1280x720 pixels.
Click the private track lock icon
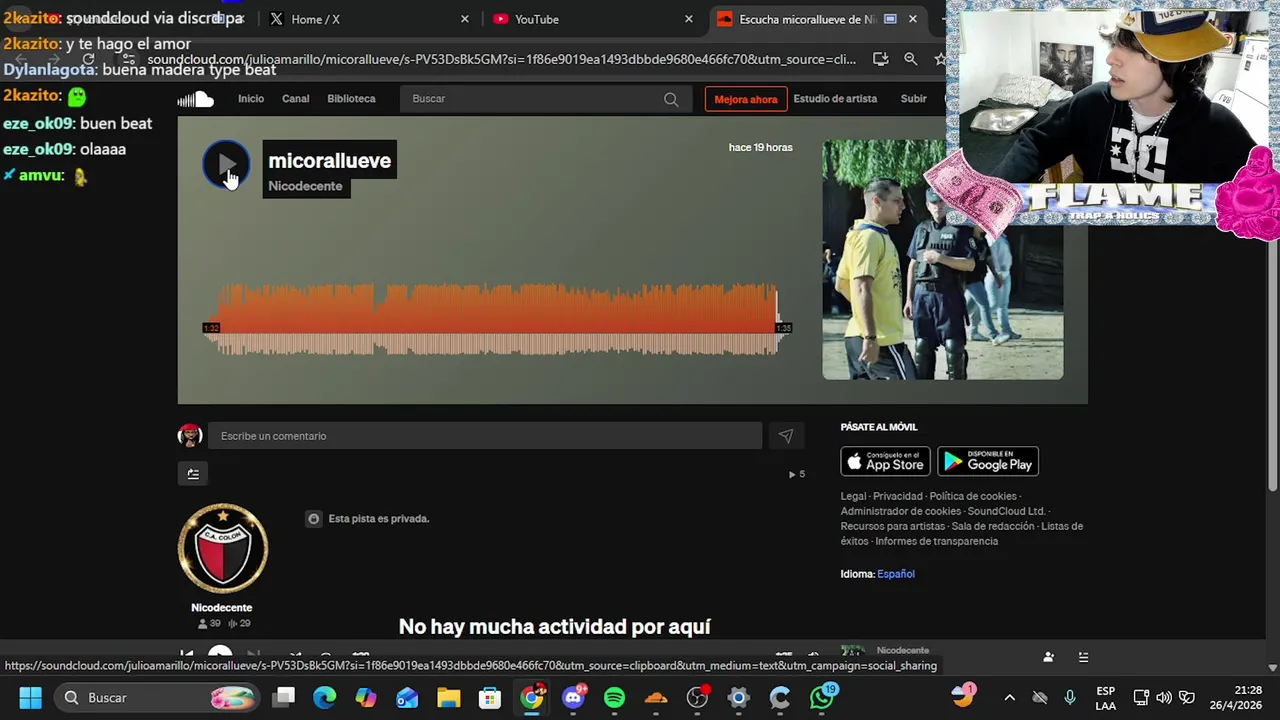pyautogui.click(x=313, y=519)
